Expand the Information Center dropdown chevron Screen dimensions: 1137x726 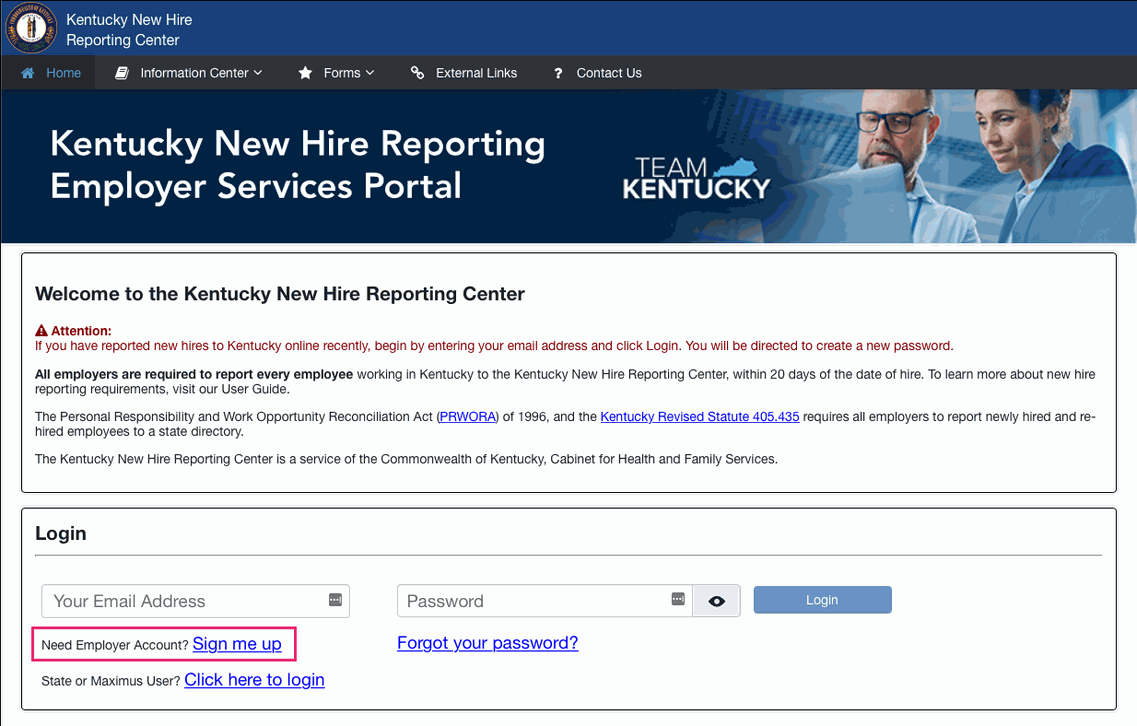258,73
